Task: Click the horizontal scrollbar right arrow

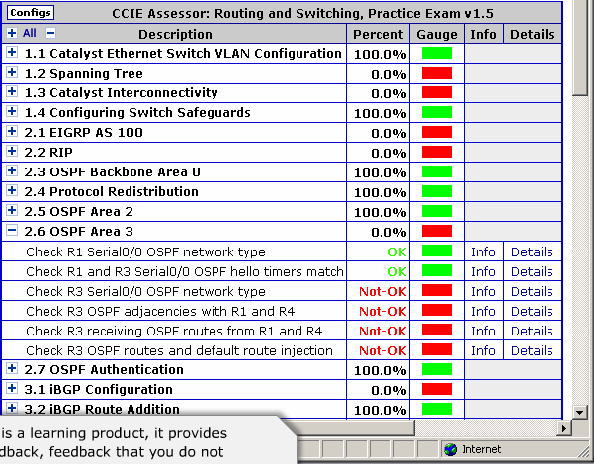Action: 564,428
